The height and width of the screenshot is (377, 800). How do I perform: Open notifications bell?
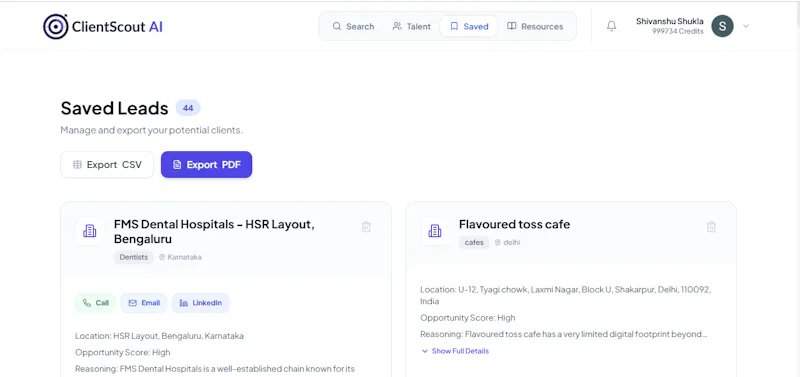(611, 26)
